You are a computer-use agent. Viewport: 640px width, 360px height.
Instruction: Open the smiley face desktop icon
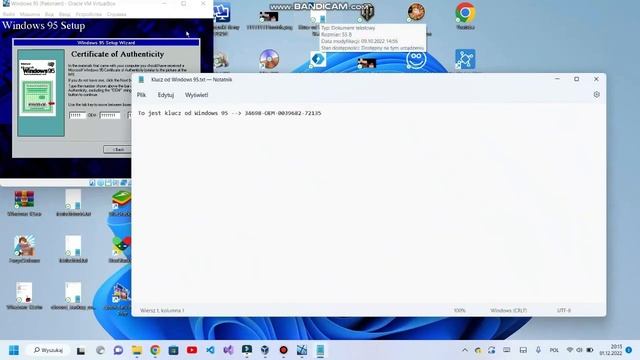point(416,60)
